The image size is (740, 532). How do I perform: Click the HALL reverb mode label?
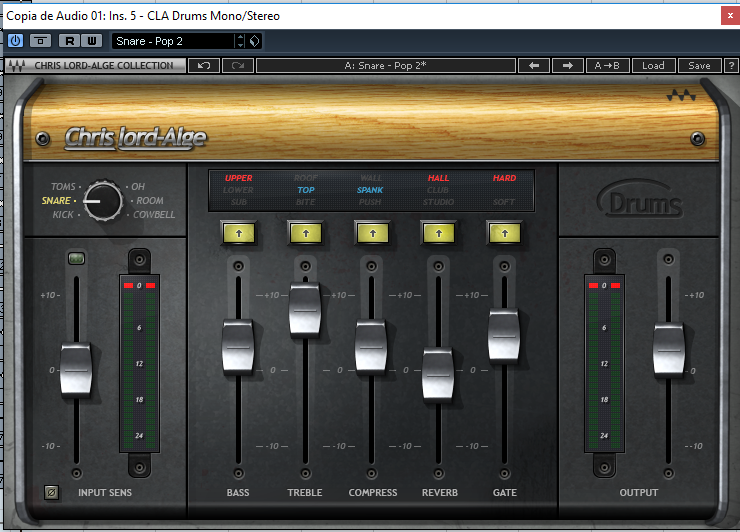(438, 178)
